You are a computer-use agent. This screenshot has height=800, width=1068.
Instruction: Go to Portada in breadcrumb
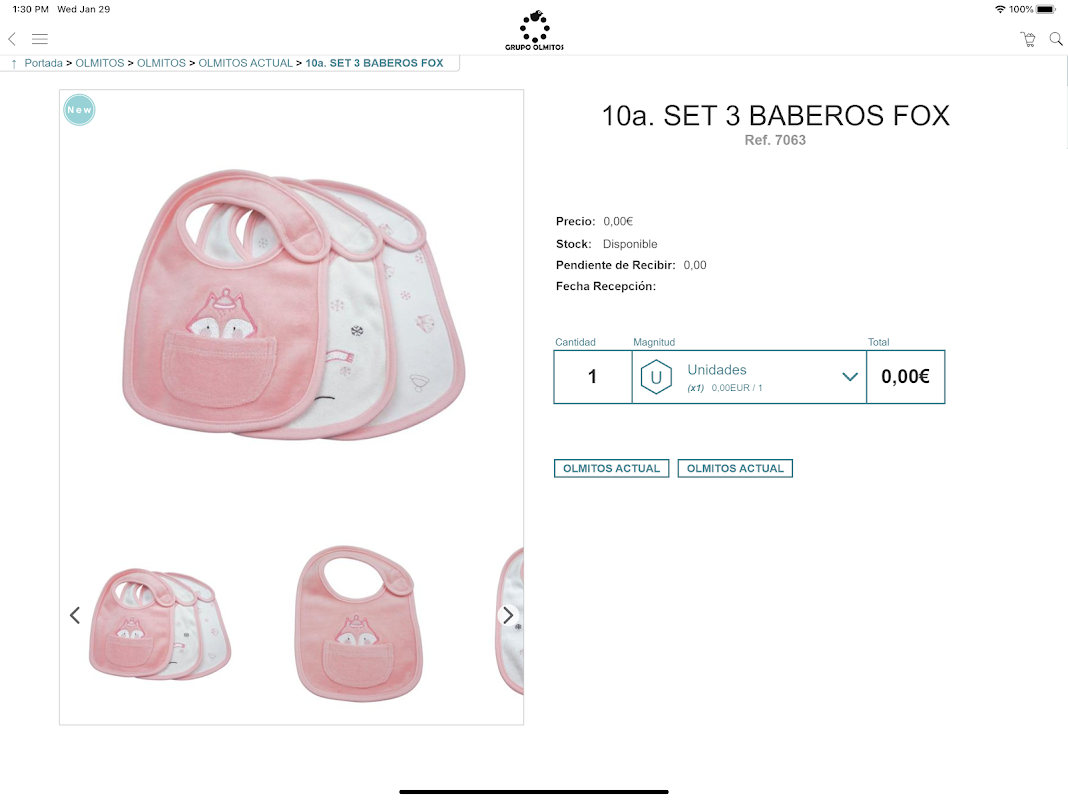[x=44, y=63]
